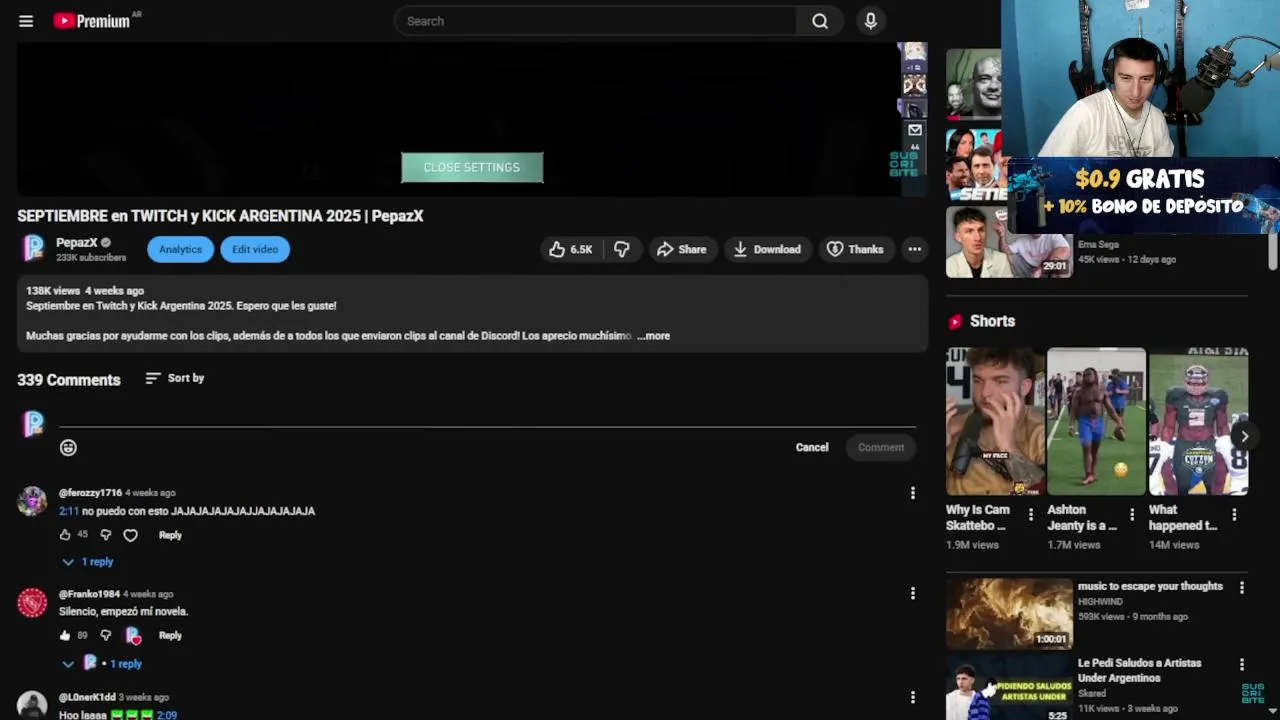The height and width of the screenshot is (720, 1280).
Task: Open options for 'Le Pedí Saludos' video
Action: (x=1241, y=664)
